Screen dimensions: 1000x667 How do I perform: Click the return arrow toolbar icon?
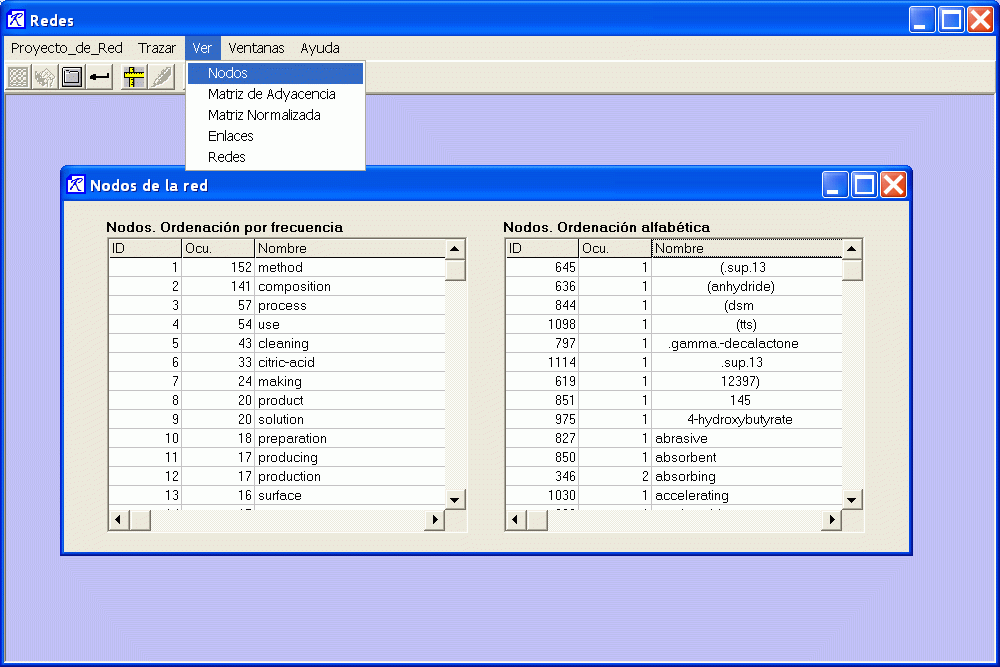point(99,77)
